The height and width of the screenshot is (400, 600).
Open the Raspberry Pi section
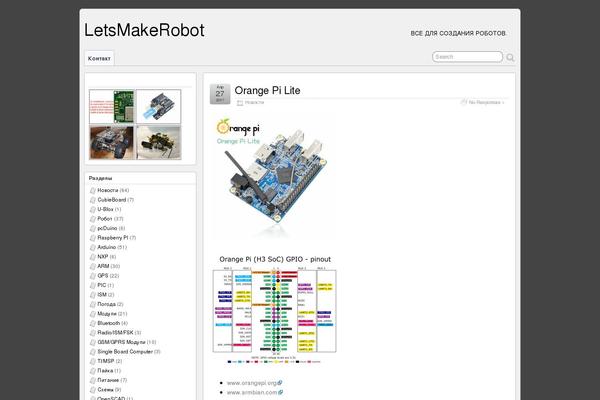click(112, 238)
